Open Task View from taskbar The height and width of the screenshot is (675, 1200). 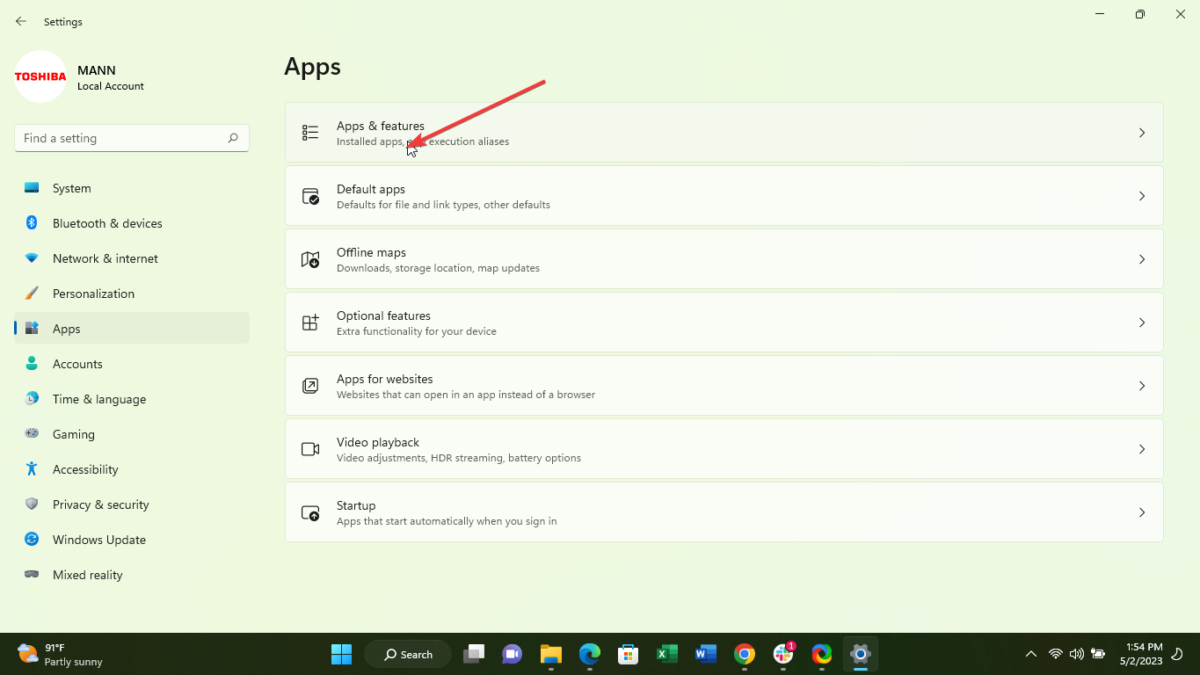[x=474, y=654]
